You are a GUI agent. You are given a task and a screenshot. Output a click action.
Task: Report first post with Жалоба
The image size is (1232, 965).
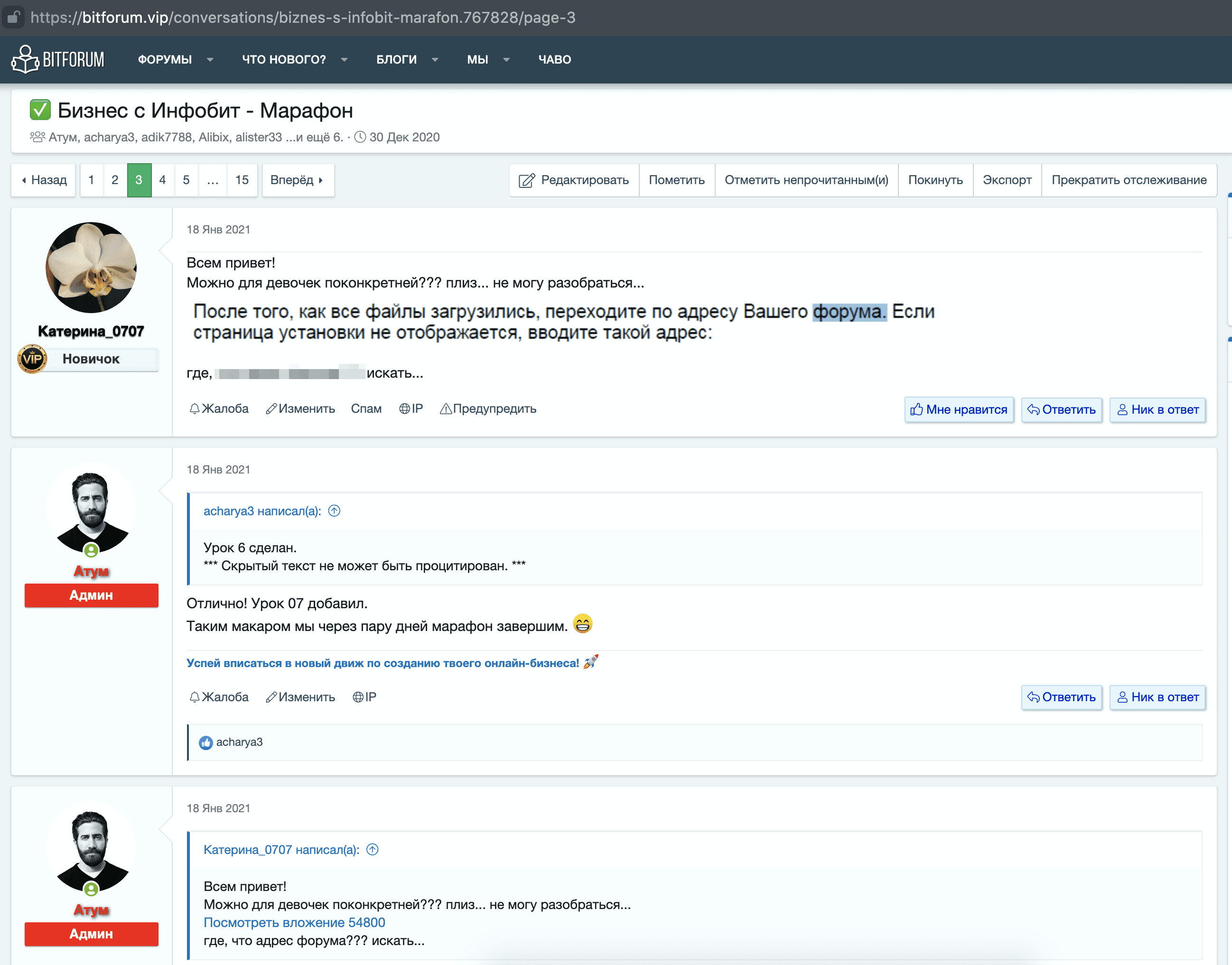pos(219,408)
